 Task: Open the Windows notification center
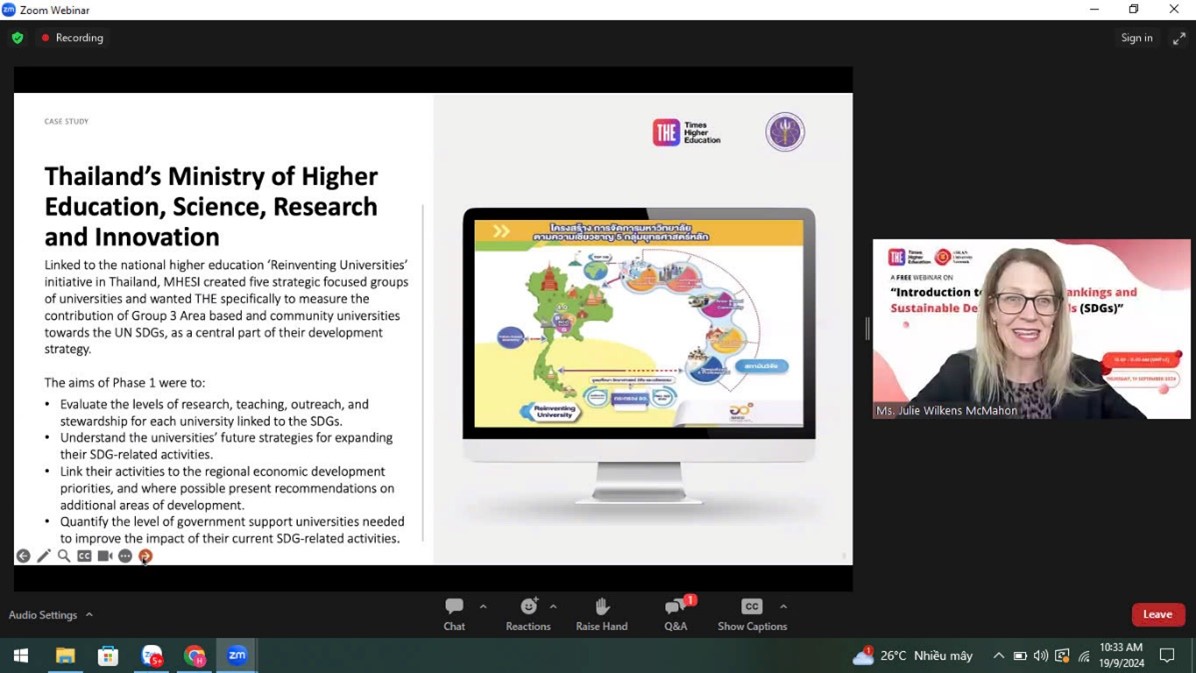[x=1167, y=655]
